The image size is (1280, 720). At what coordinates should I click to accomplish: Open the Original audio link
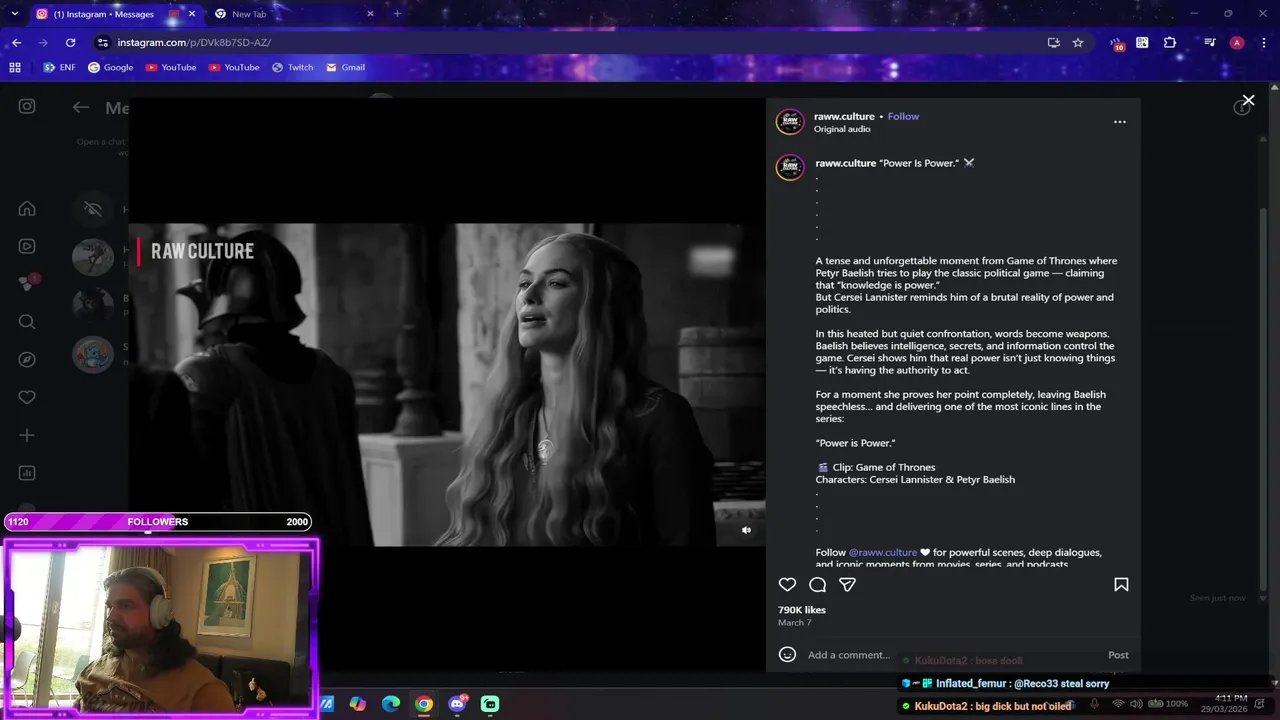pos(842,129)
